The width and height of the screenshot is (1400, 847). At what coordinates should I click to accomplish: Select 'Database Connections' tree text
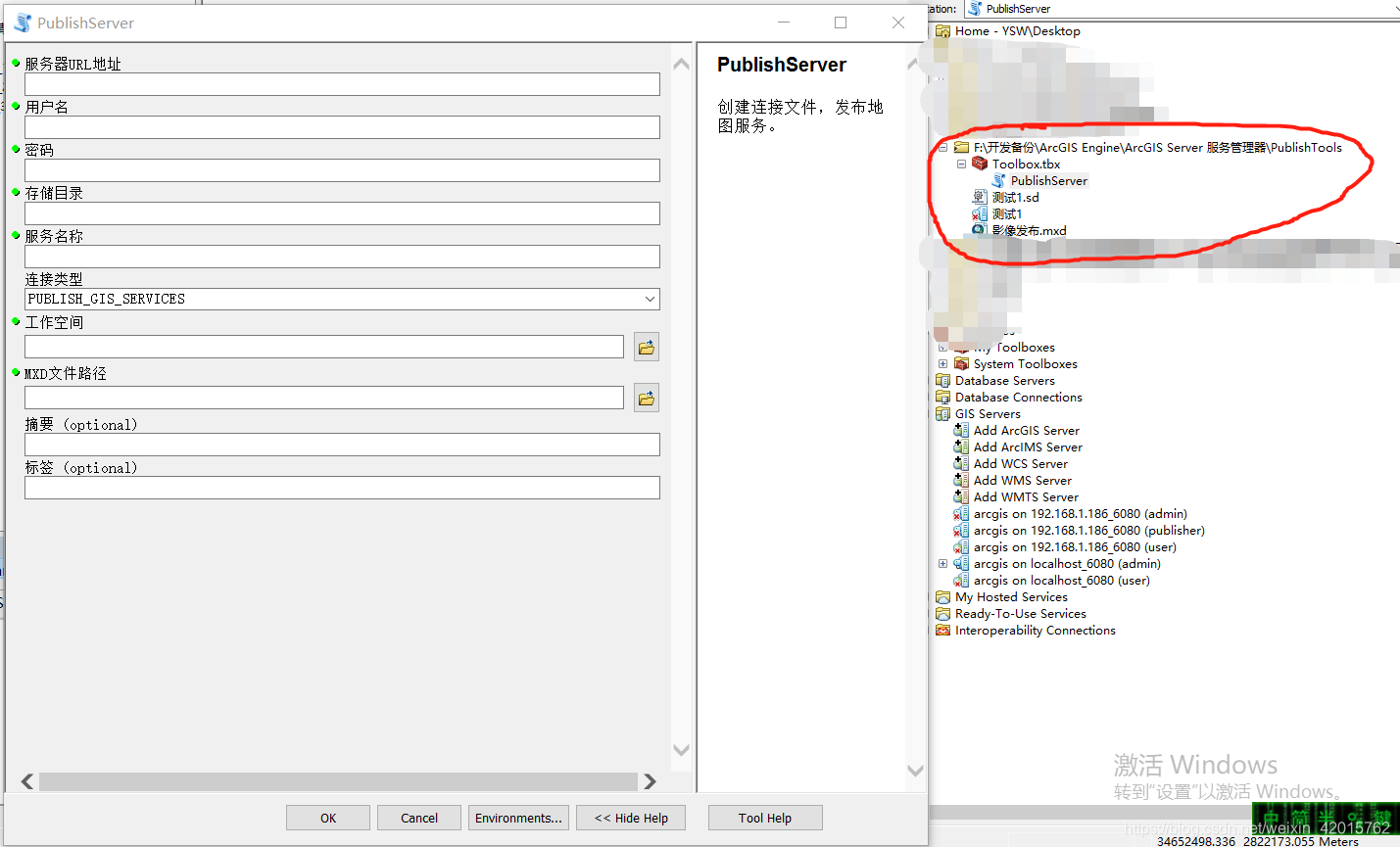point(1019,397)
